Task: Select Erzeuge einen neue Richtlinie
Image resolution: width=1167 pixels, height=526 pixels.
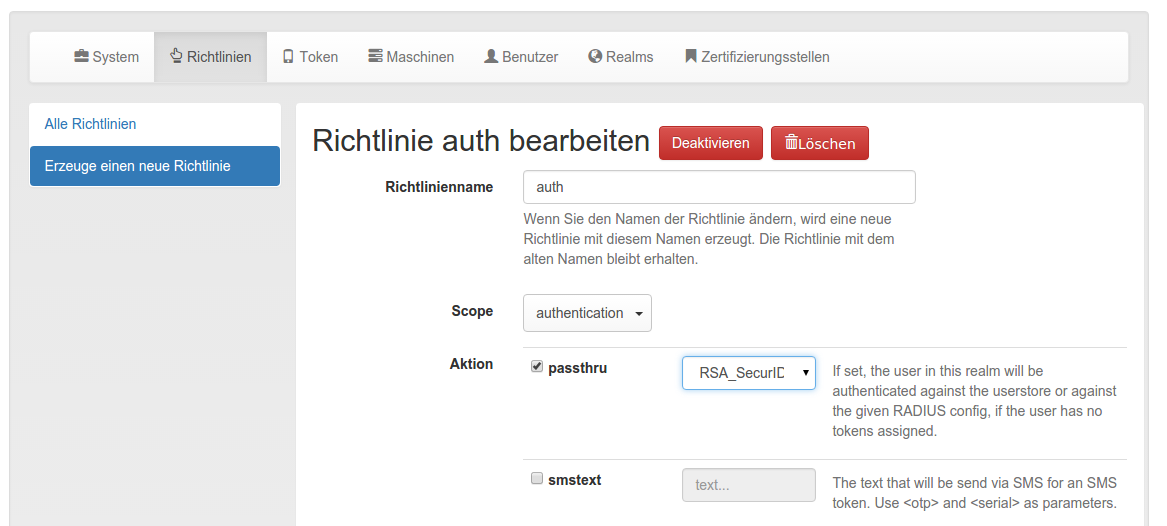Action: [x=155, y=166]
